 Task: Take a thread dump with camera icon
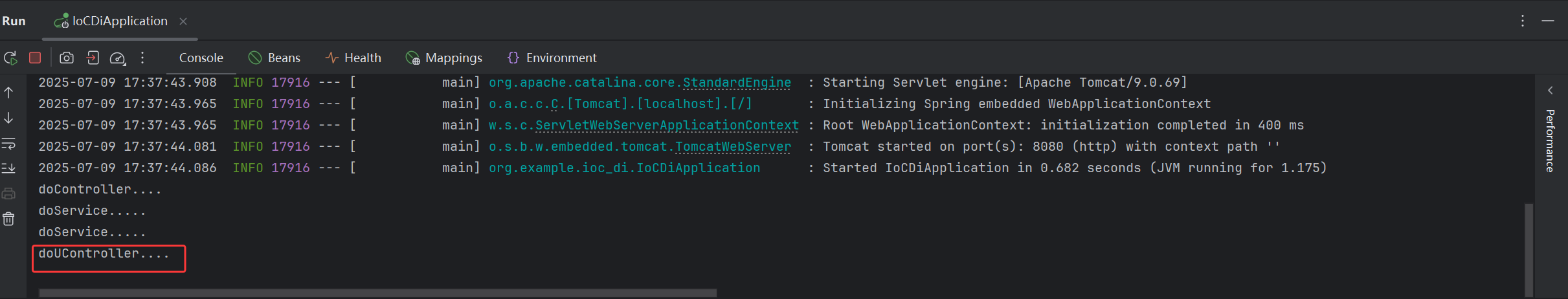(67, 58)
